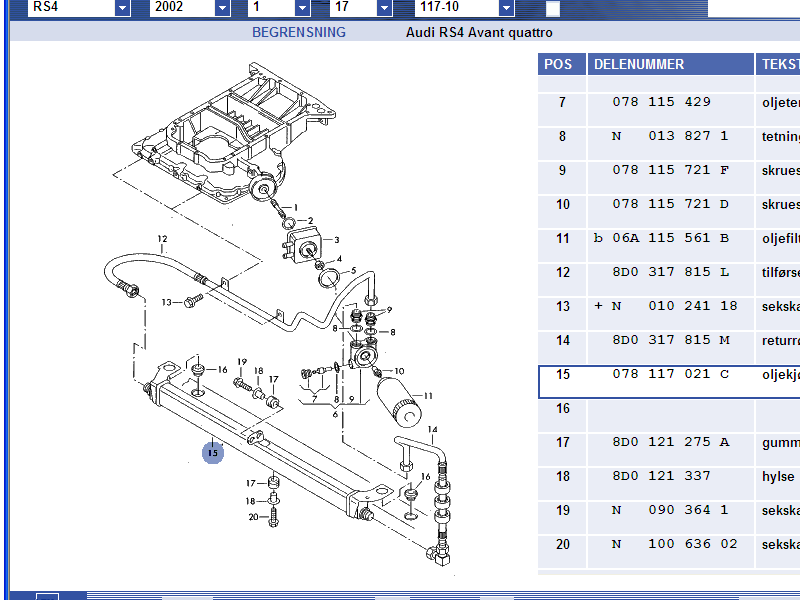The height and width of the screenshot is (600, 800).
Task: Click callout number 12 on the diagram
Action: 161,239
